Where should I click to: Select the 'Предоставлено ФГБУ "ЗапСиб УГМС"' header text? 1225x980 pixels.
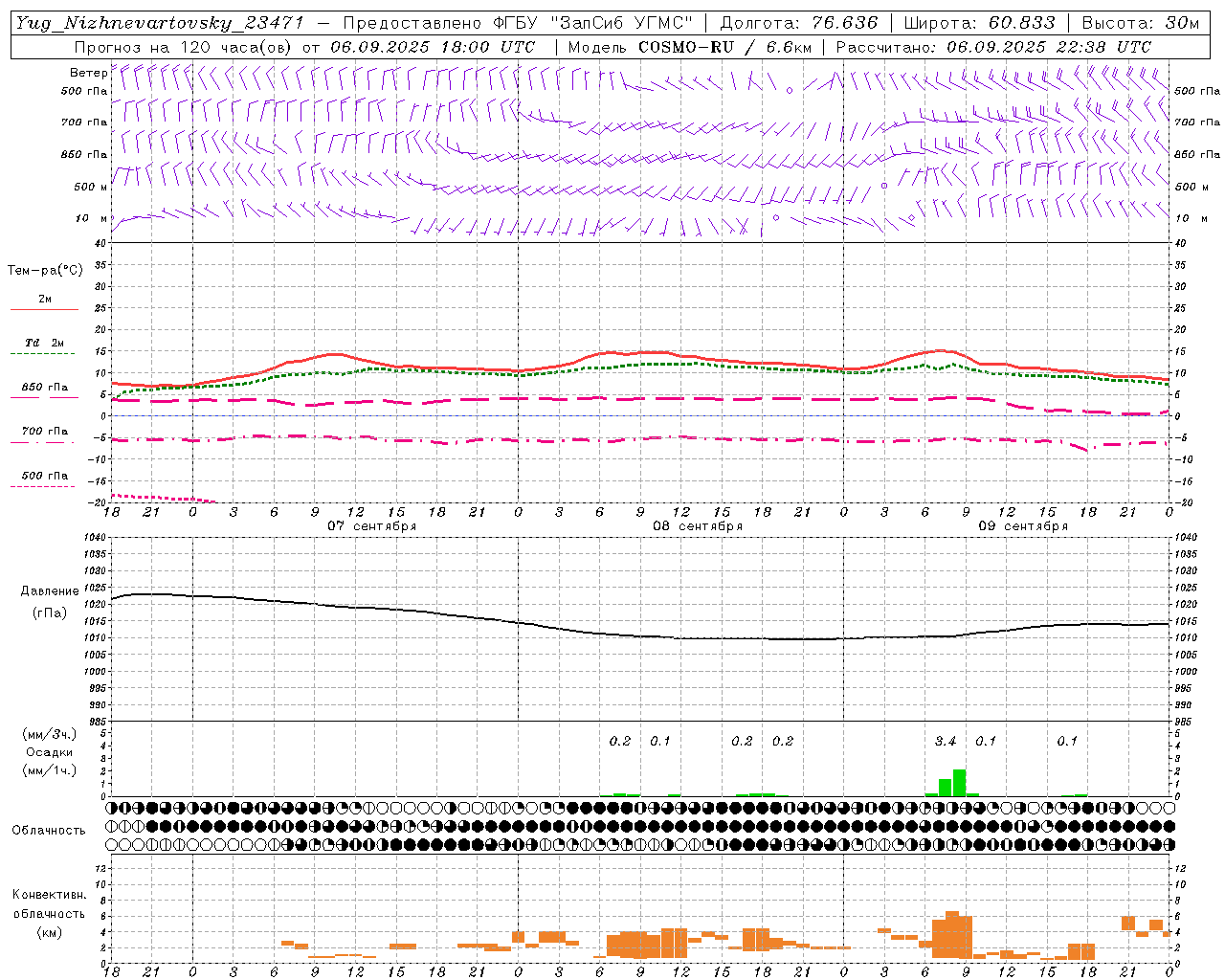517,23
